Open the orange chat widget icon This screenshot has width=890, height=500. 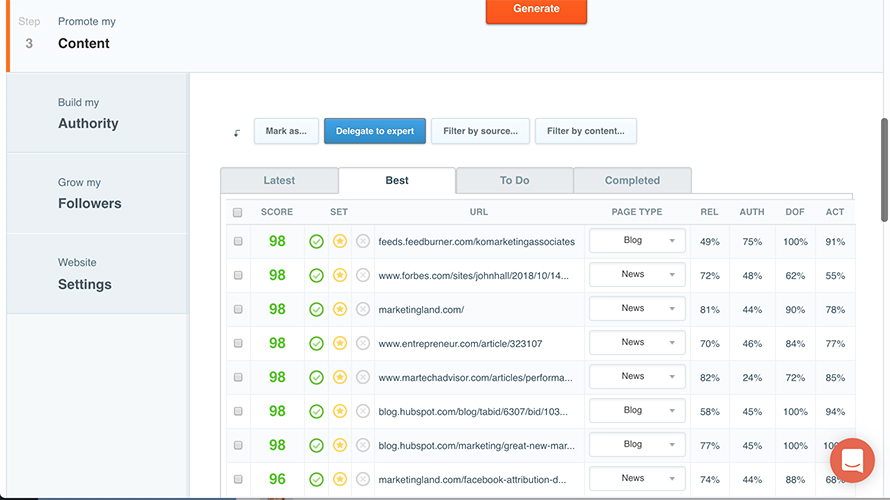pyautogui.click(x=852, y=461)
